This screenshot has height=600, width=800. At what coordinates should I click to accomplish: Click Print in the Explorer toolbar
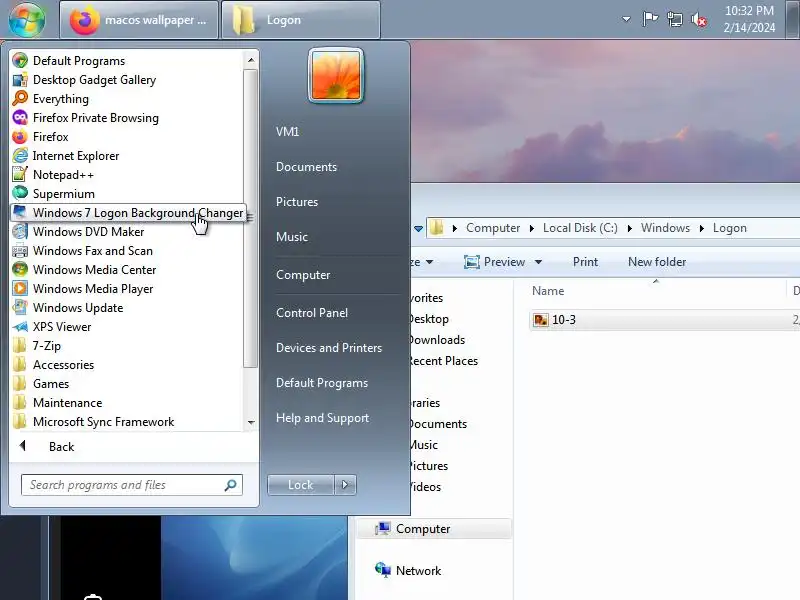tap(585, 262)
